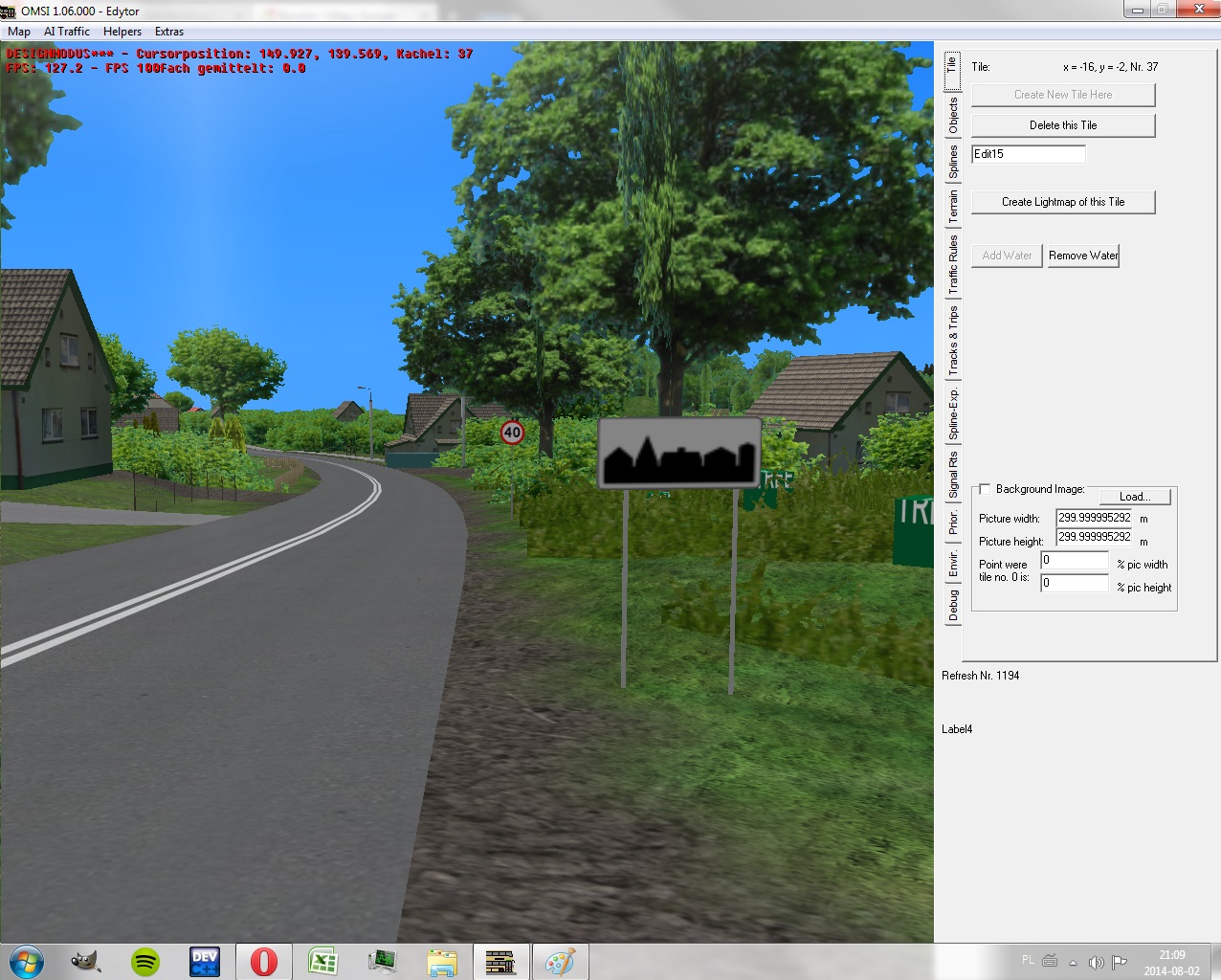Switch to the Traffic Rules tab

click(x=953, y=264)
